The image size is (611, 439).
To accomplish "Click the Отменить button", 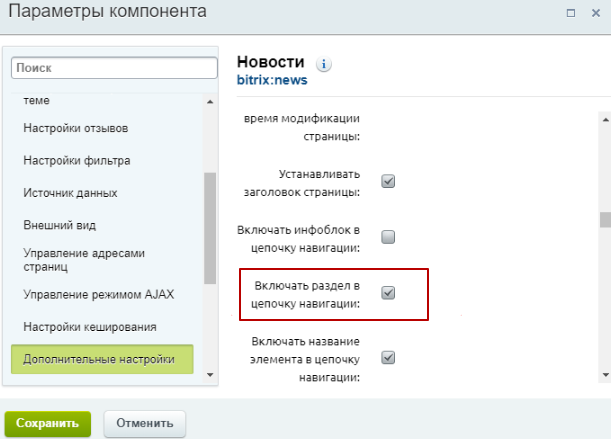I will click(x=144, y=423).
